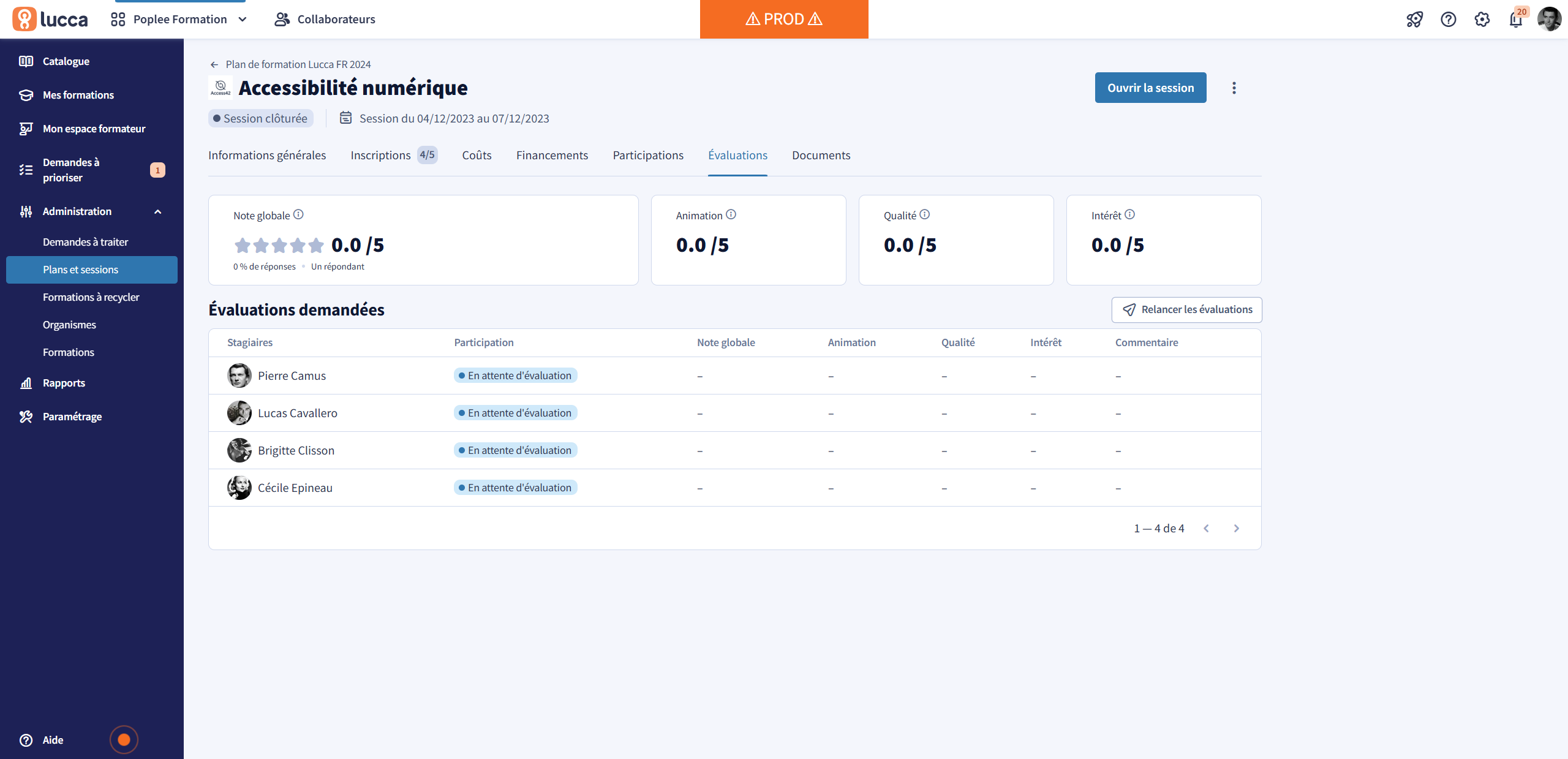Select the Évaluations tab
1568x759 pixels.
(737, 156)
